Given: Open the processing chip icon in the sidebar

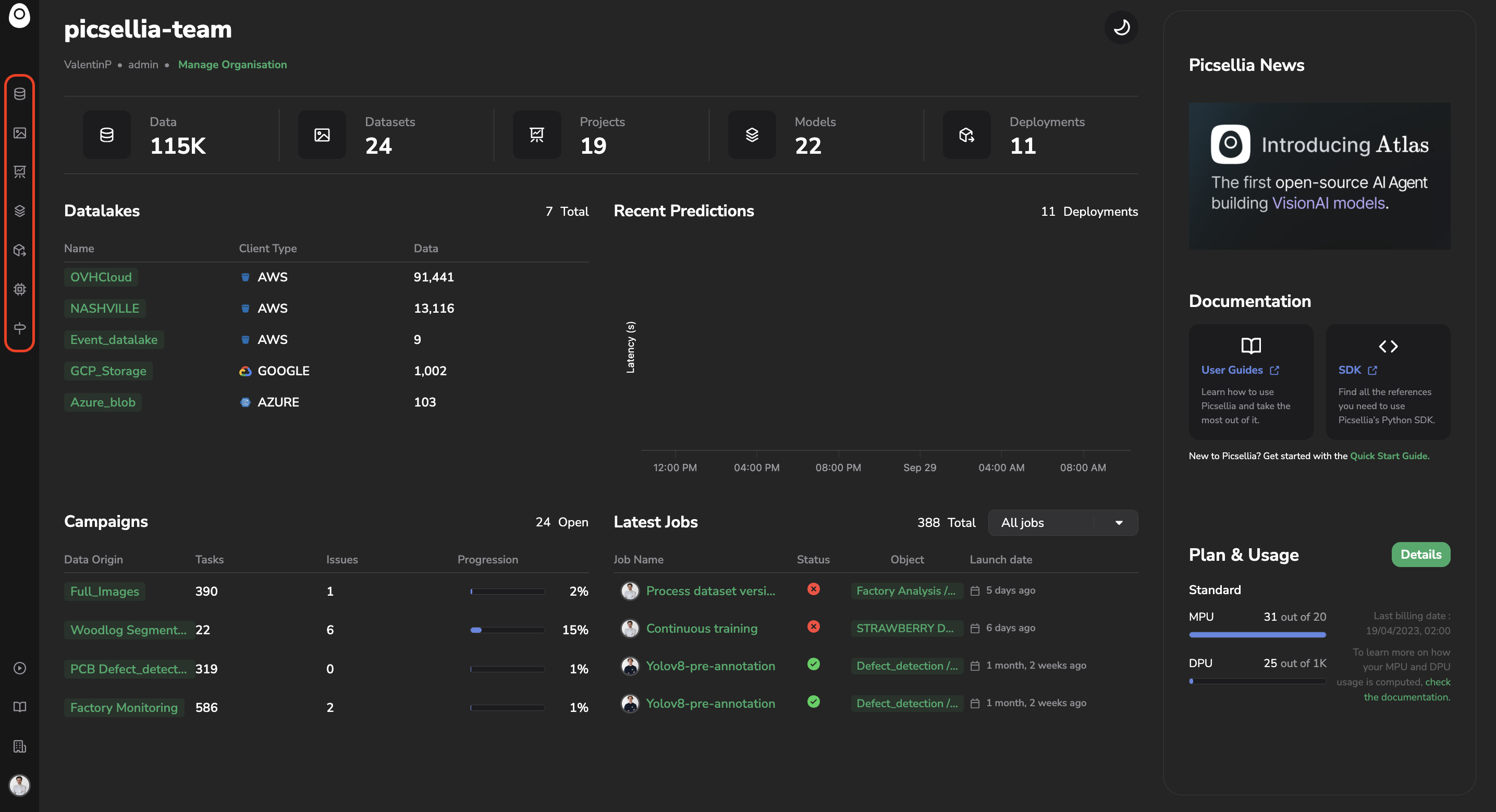Looking at the screenshot, I should 20,289.
